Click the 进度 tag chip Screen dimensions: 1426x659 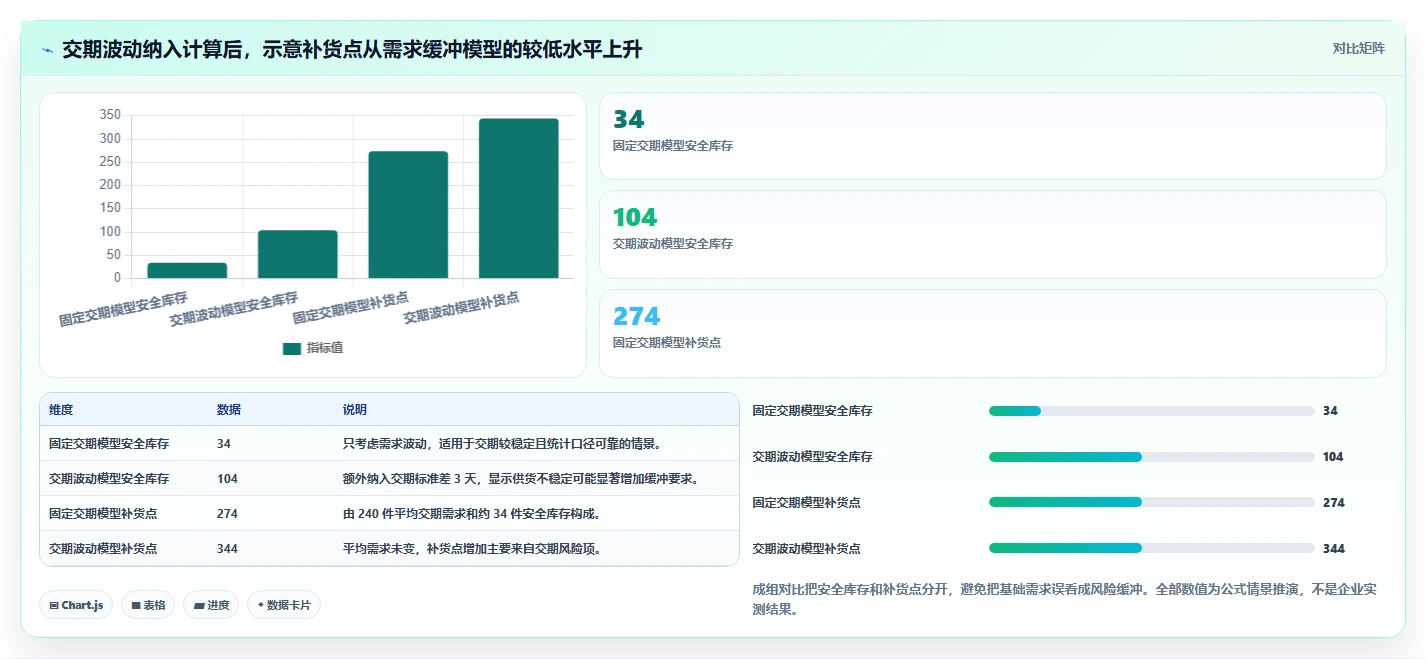(x=211, y=605)
